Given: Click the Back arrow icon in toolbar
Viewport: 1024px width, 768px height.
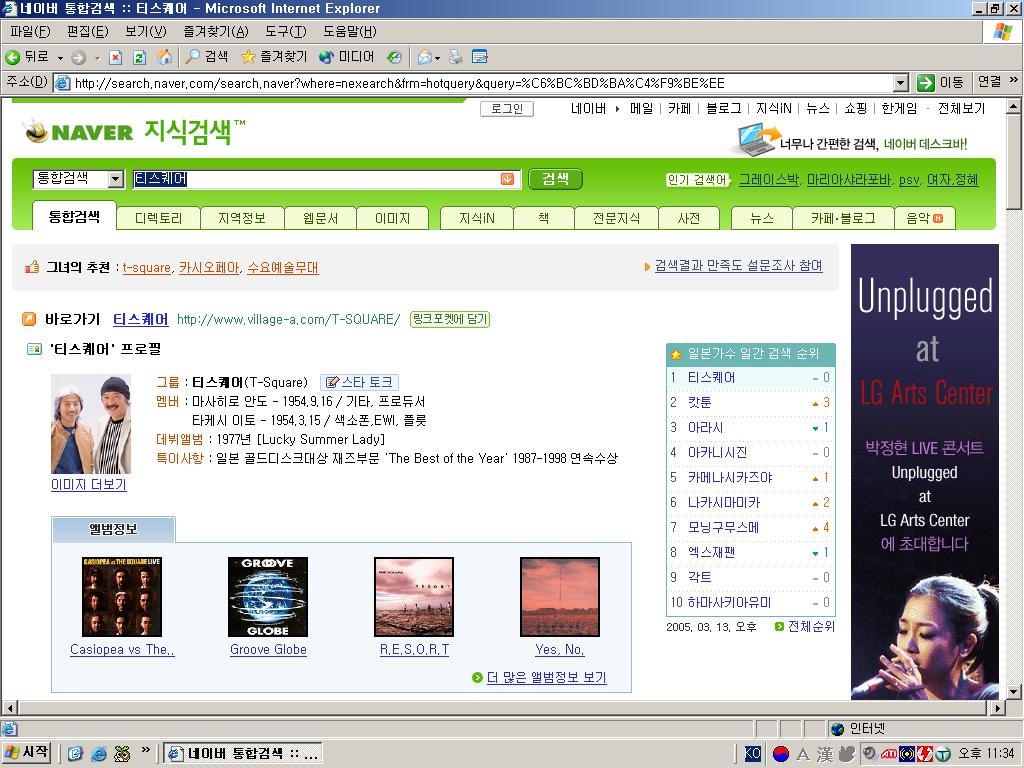Looking at the screenshot, I should pyautogui.click(x=12, y=57).
